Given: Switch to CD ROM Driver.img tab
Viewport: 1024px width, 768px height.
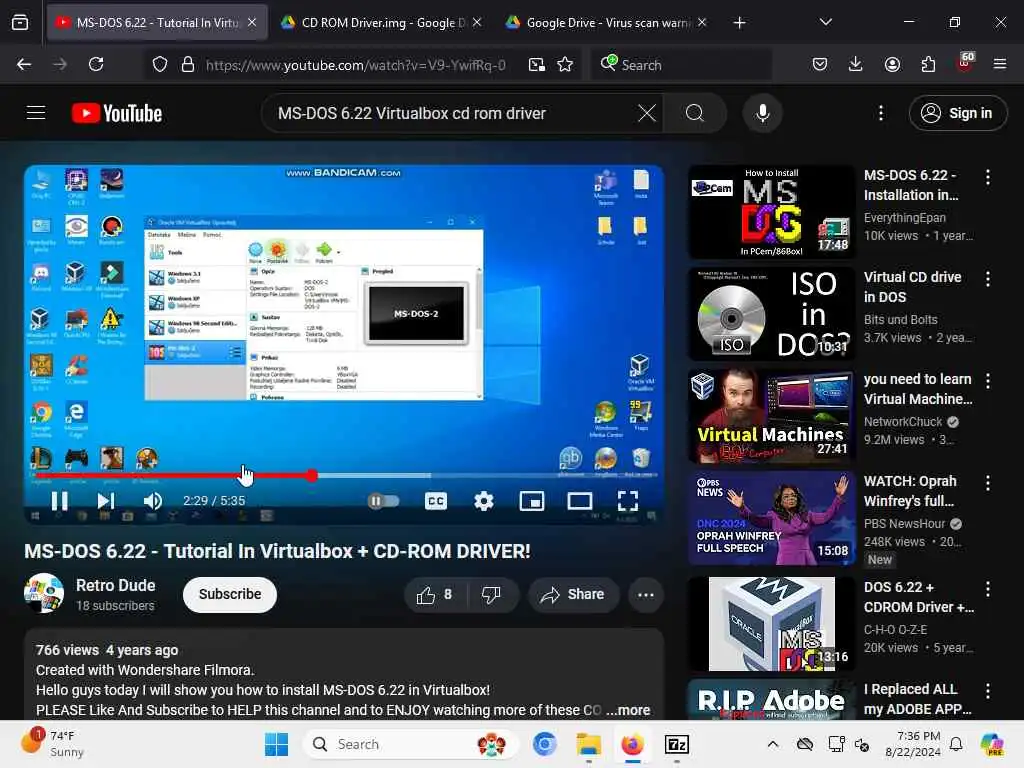Looking at the screenshot, I should point(381,23).
